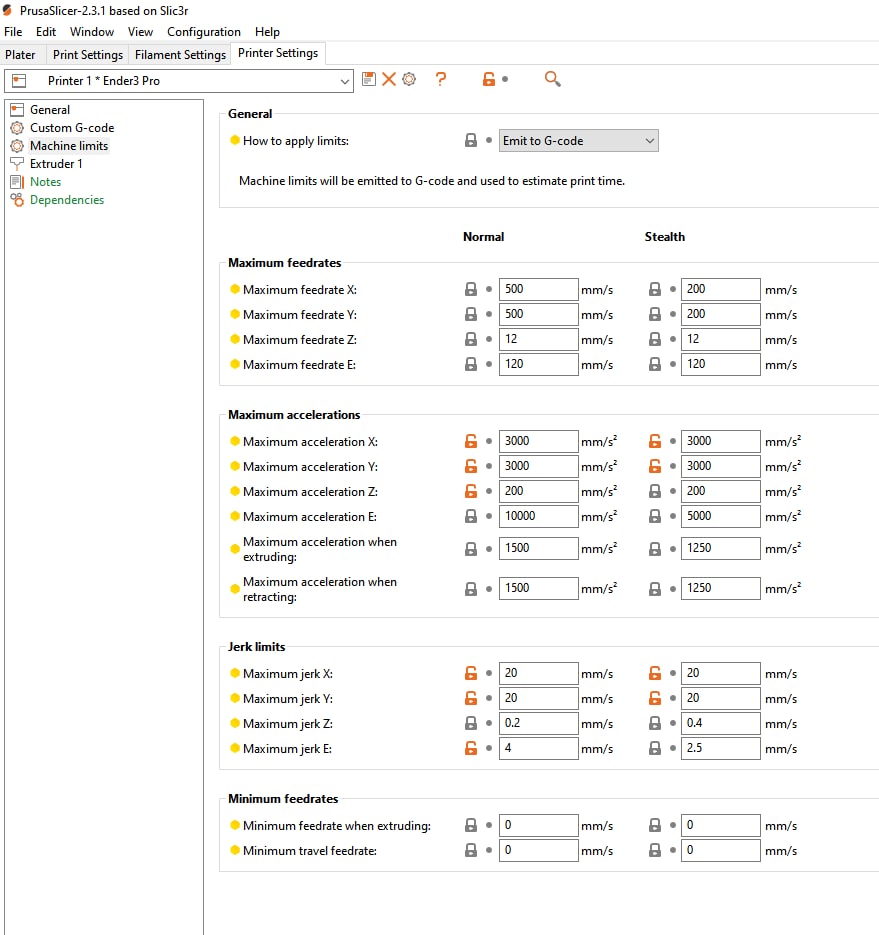Image resolution: width=879 pixels, height=935 pixels.
Task: Click the Notes page icon in sidebar
Action: (17, 182)
